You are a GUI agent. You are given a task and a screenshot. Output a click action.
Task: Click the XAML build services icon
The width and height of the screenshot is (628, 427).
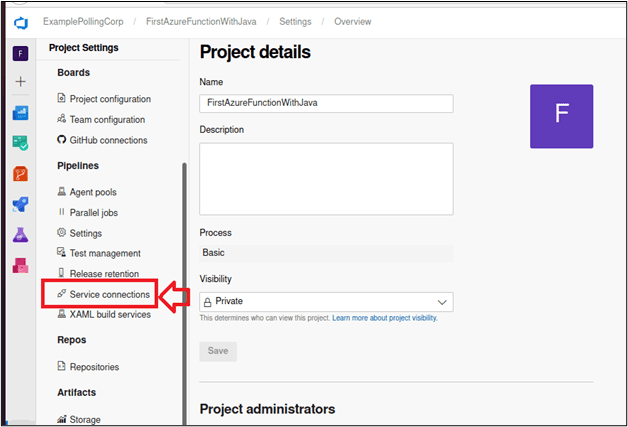tap(62, 314)
